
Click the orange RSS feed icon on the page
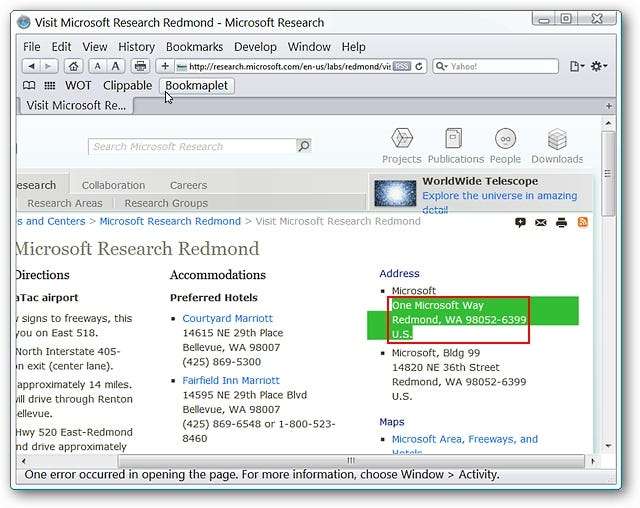click(x=582, y=222)
